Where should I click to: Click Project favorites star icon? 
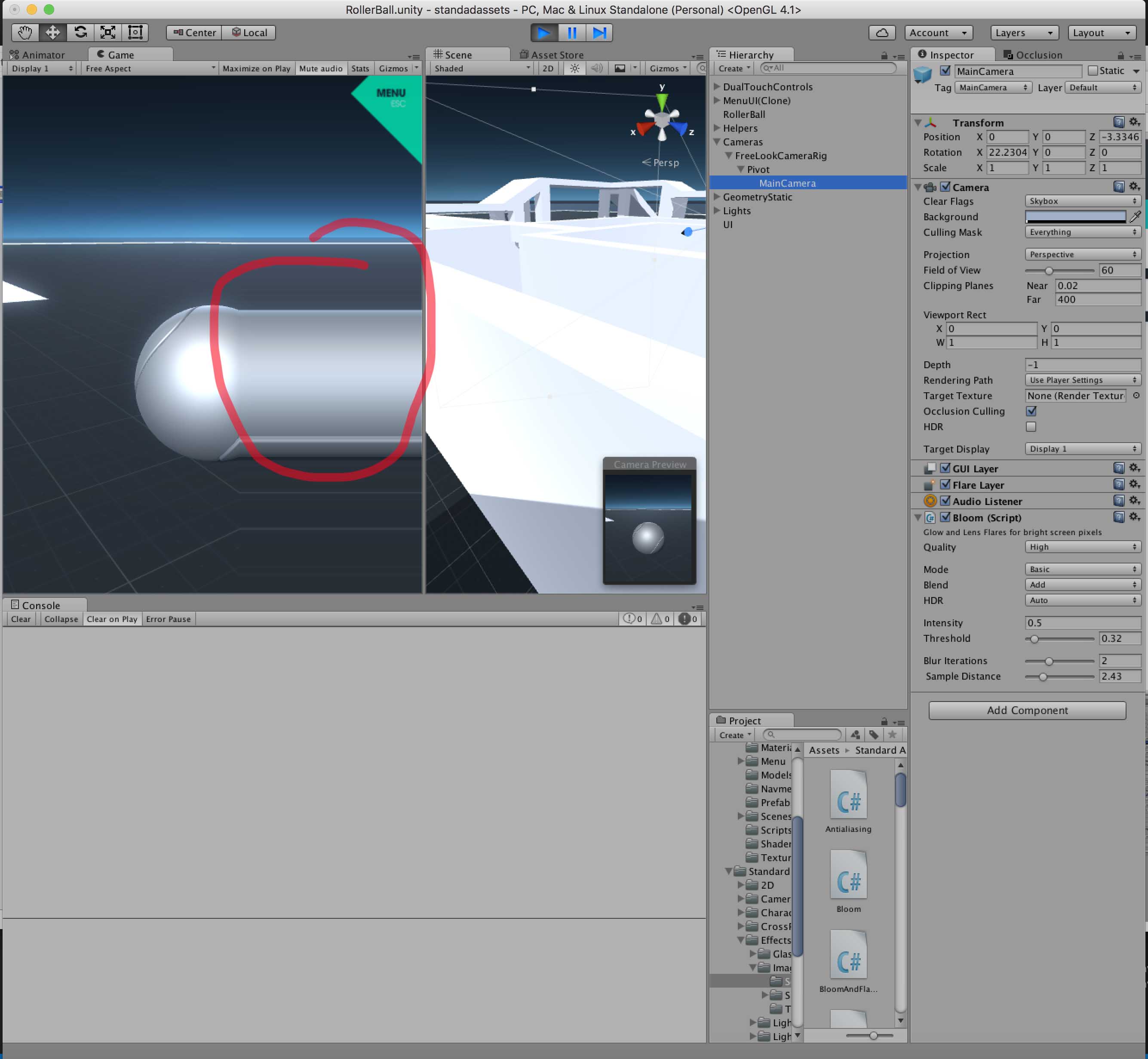click(892, 735)
